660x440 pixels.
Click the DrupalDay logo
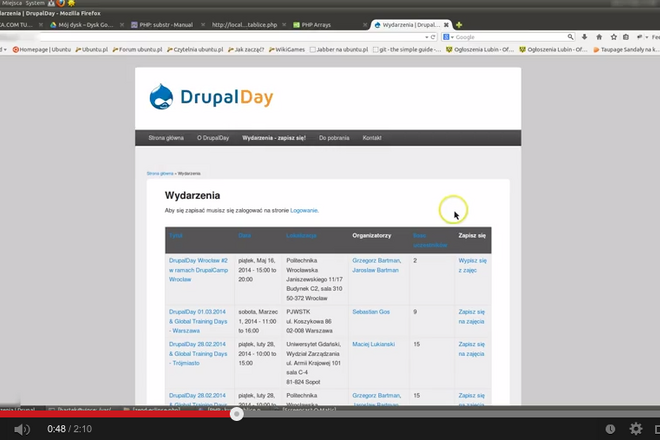[210, 98]
